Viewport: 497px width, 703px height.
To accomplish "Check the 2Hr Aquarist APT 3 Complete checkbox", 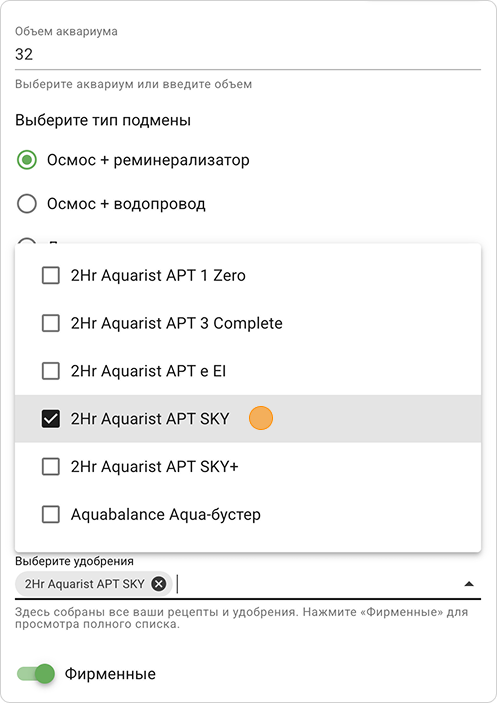I will (51, 323).
